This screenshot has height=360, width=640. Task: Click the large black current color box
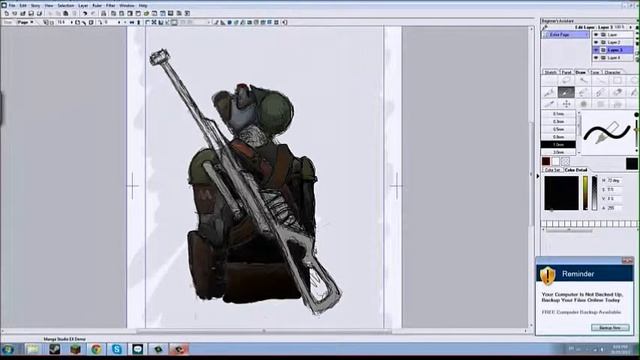click(632, 164)
